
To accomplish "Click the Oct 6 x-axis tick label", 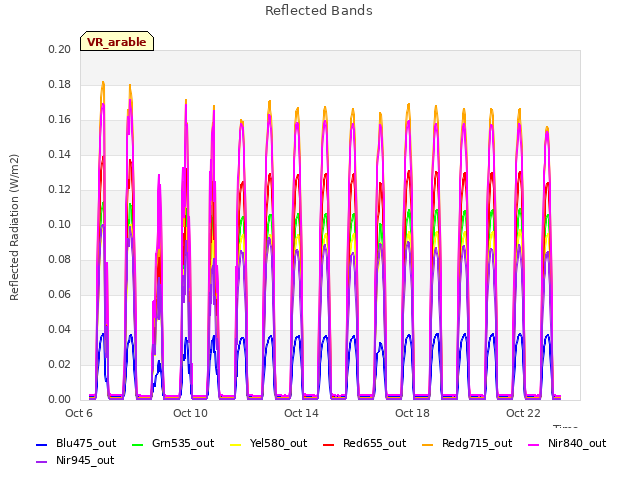I will 79,413.
